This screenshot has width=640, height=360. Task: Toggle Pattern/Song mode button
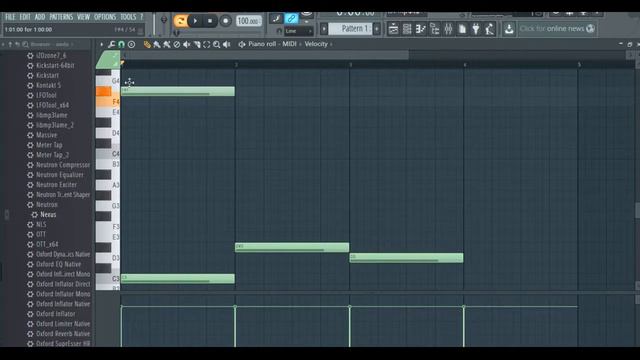[x=180, y=21]
